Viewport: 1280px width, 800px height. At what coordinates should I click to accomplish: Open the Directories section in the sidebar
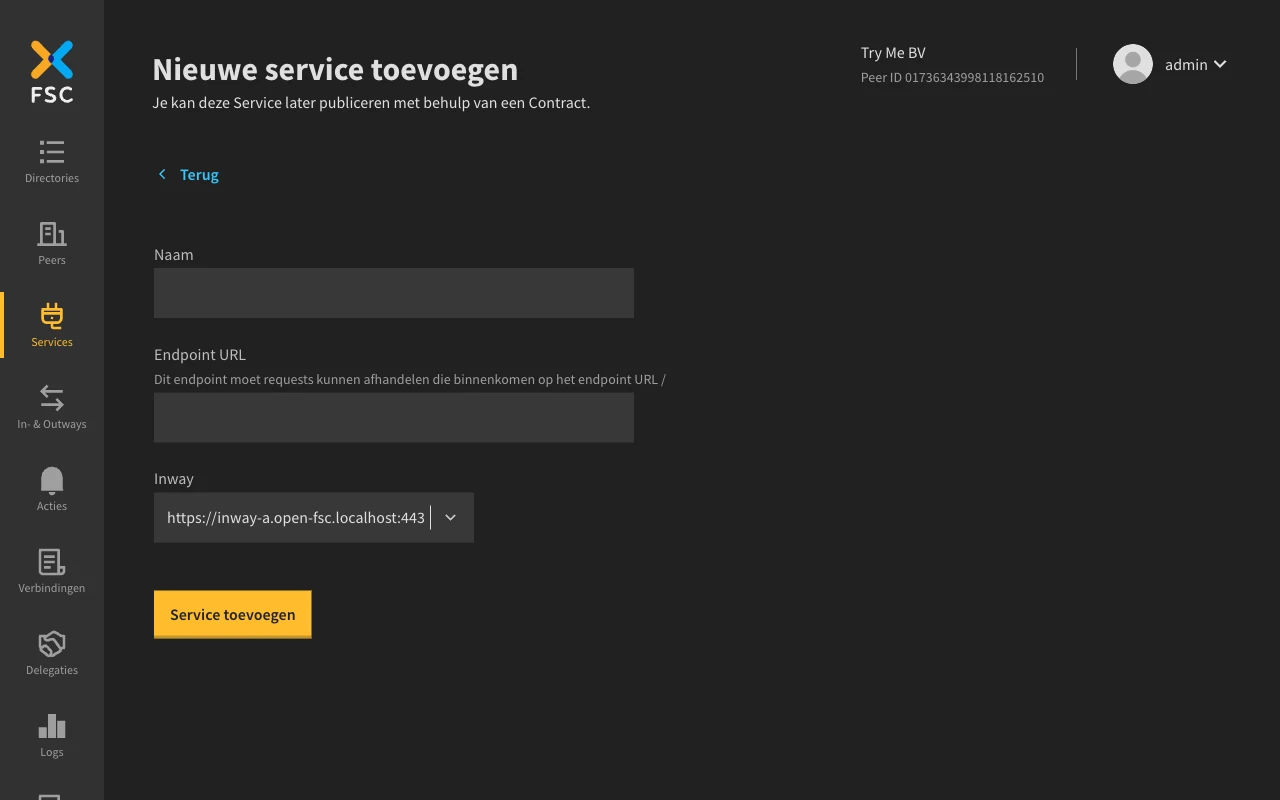[x=51, y=160]
